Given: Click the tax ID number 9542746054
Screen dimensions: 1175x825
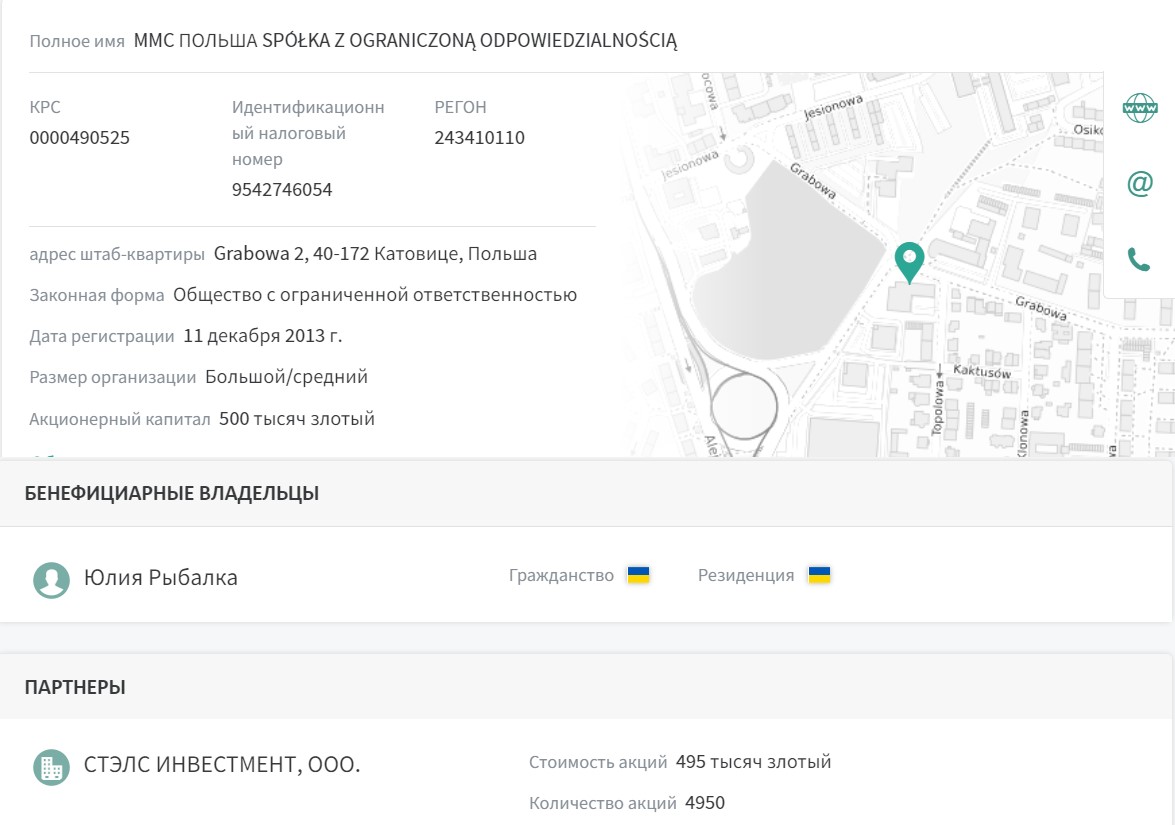Looking at the screenshot, I should coord(282,190).
